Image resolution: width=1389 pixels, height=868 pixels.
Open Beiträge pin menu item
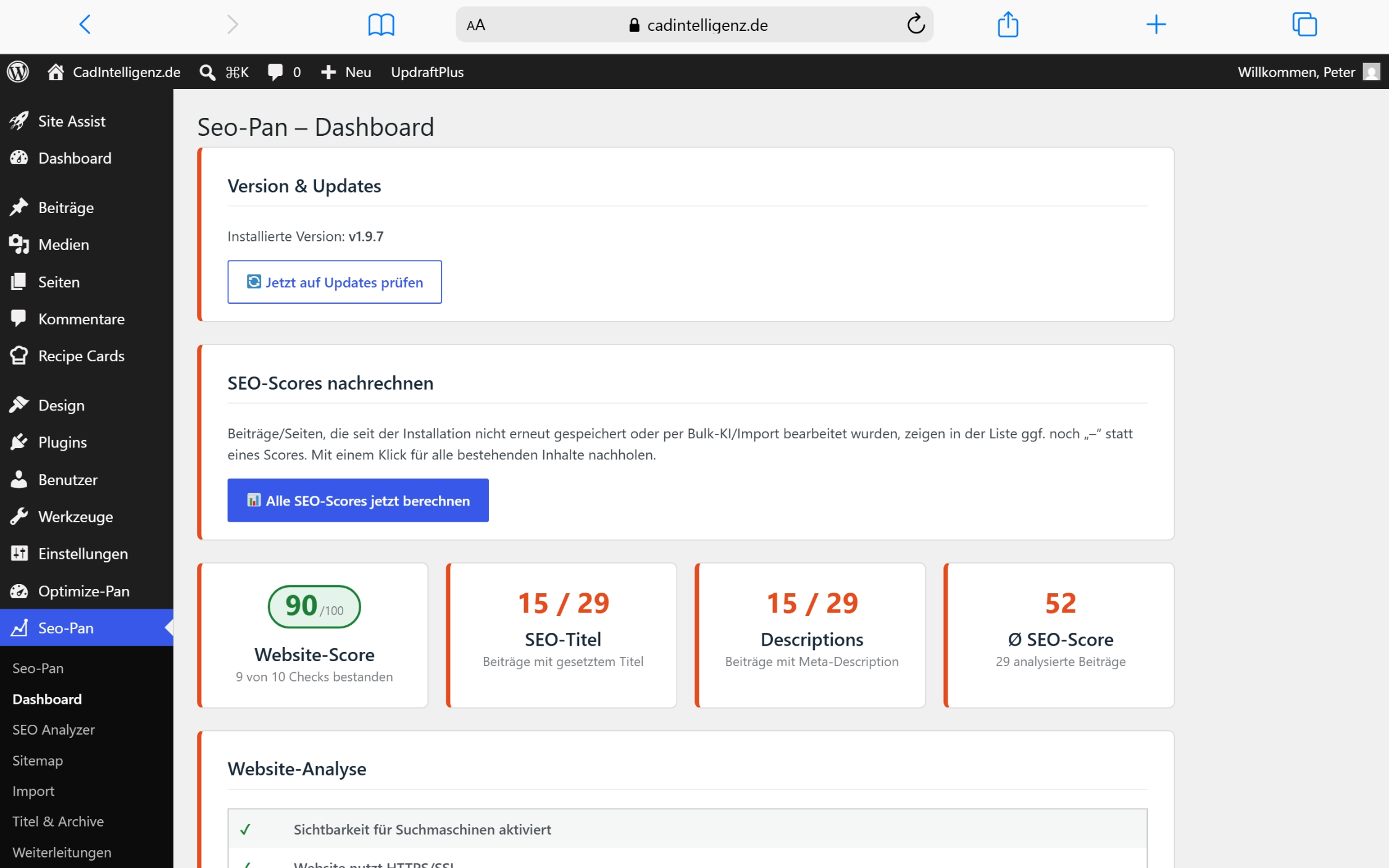(86, 207)
